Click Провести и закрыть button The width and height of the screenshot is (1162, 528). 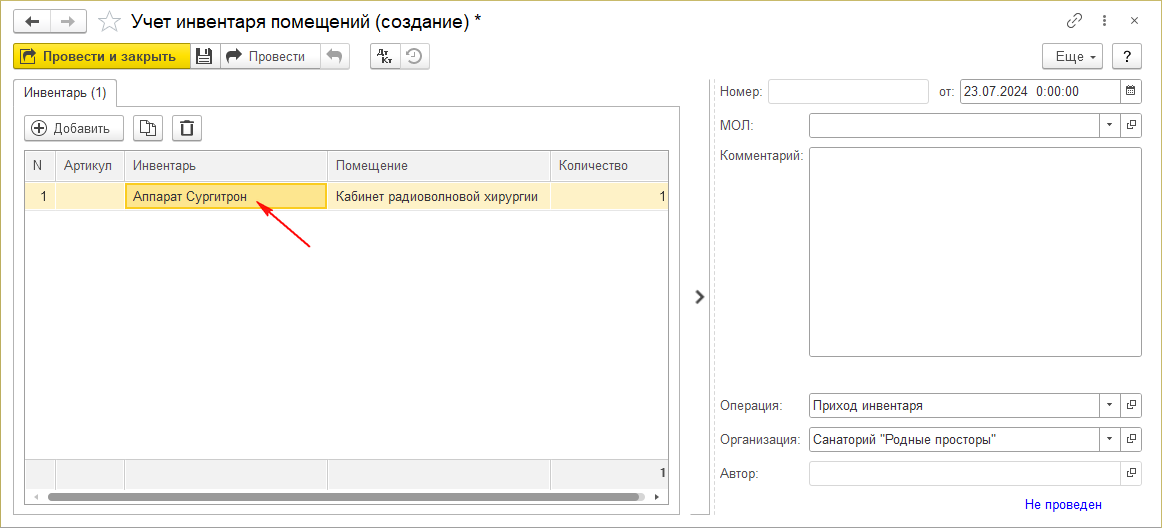(x=101, y=57)
